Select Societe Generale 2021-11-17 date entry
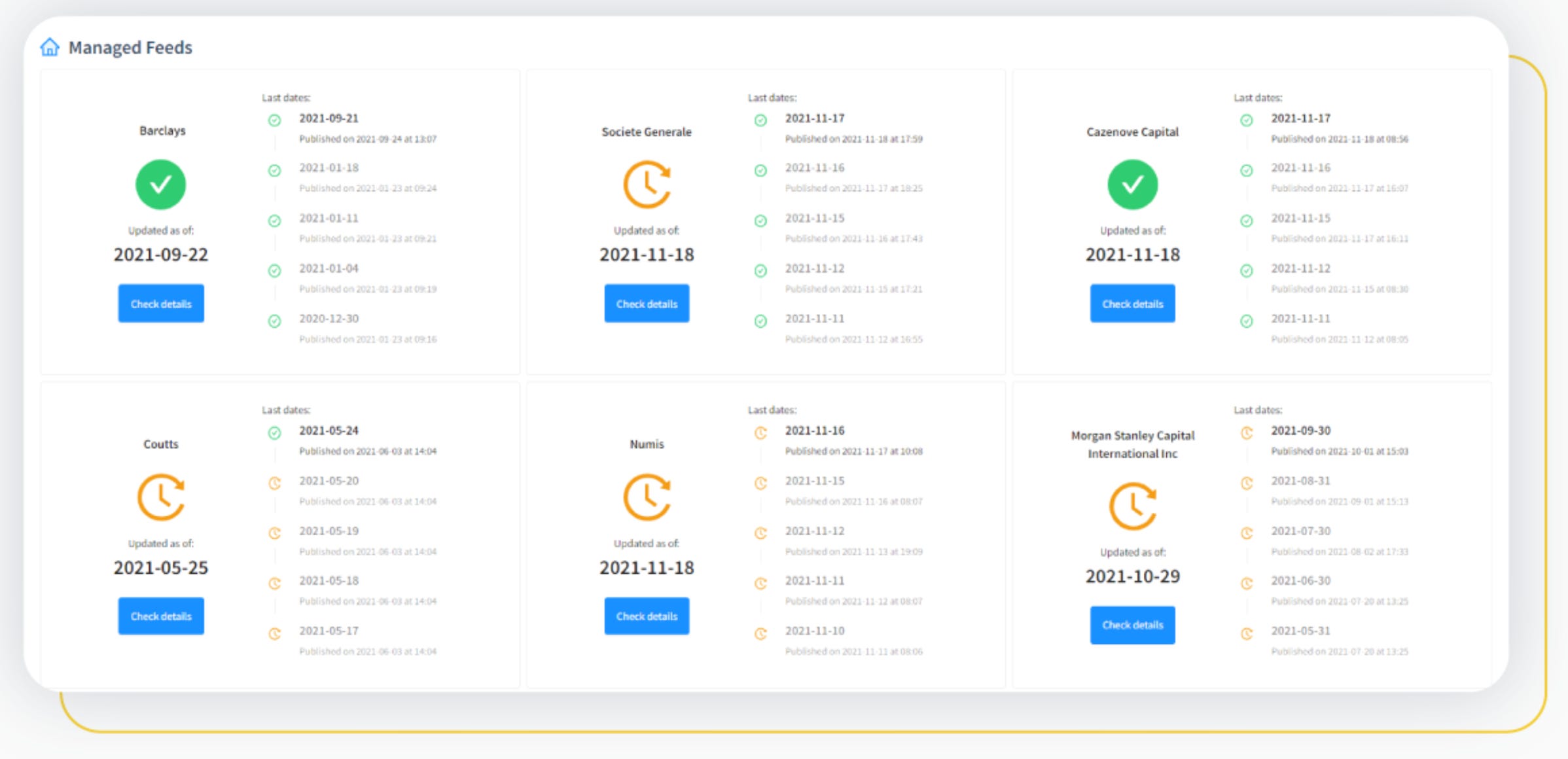This screenshot has height=759, width=1568. [814, 118]
